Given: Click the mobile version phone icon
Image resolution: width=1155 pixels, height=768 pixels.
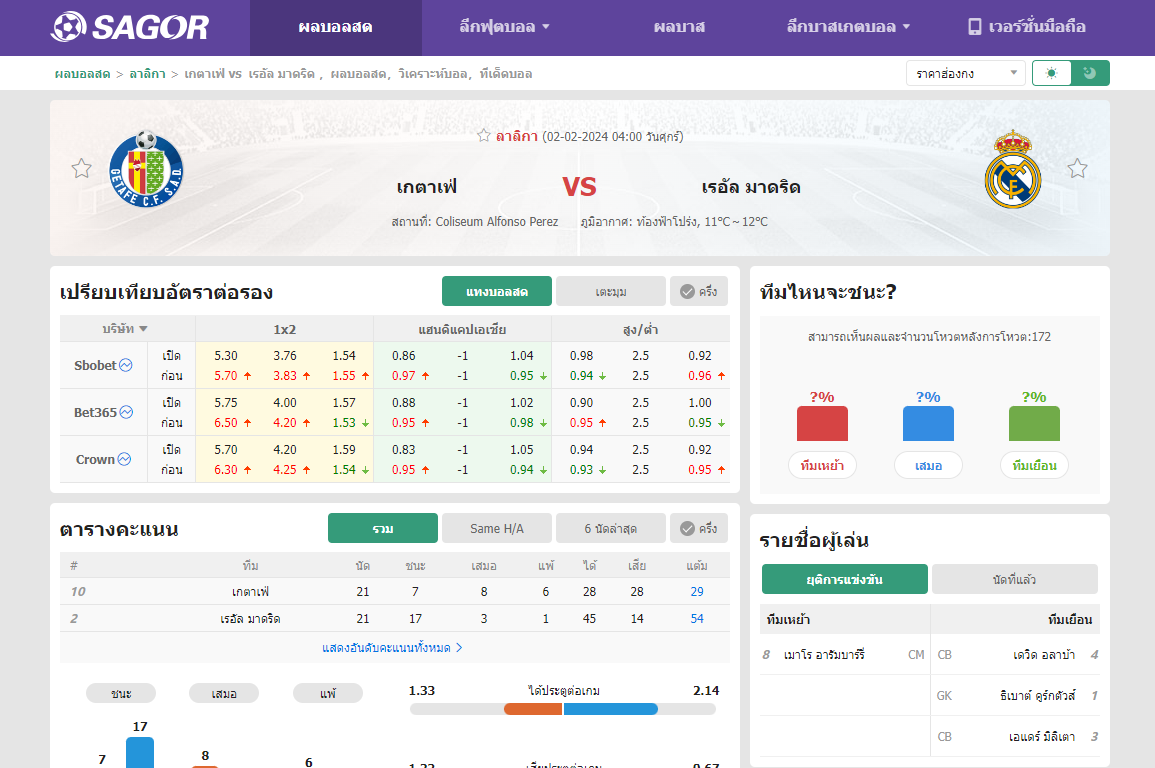Looking at the screenshot, I should 975,27.
